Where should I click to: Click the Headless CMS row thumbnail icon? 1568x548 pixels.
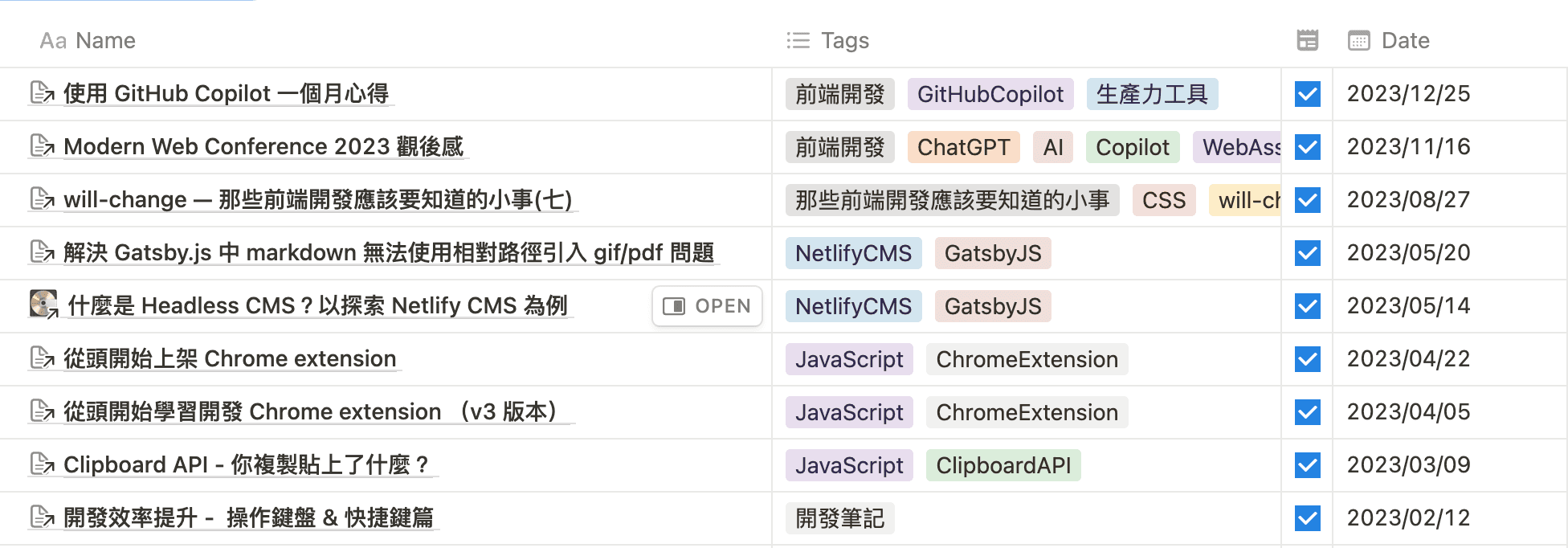coord(43,305)
